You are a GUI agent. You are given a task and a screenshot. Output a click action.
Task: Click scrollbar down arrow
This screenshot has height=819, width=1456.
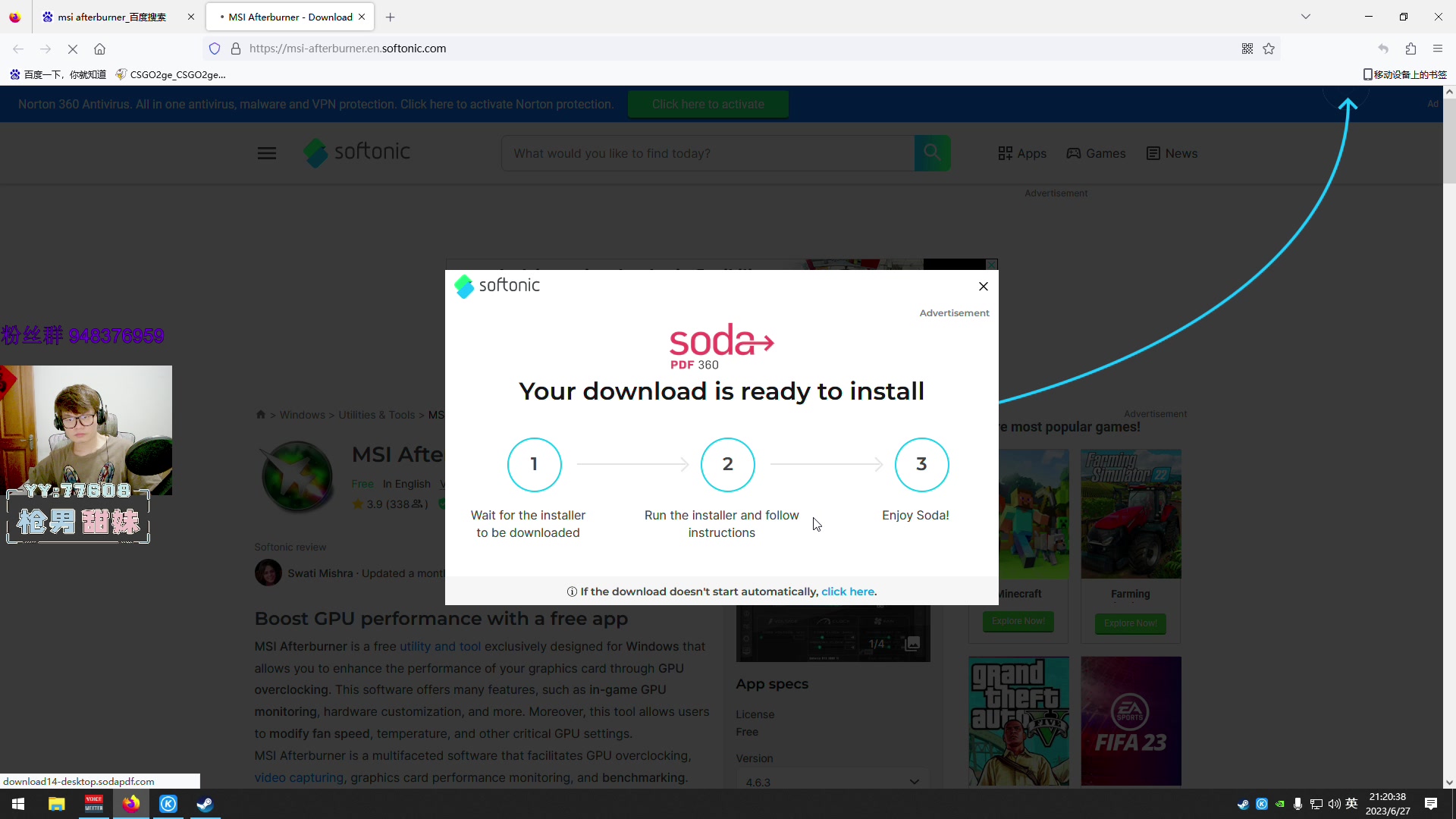pos(1449,782)
